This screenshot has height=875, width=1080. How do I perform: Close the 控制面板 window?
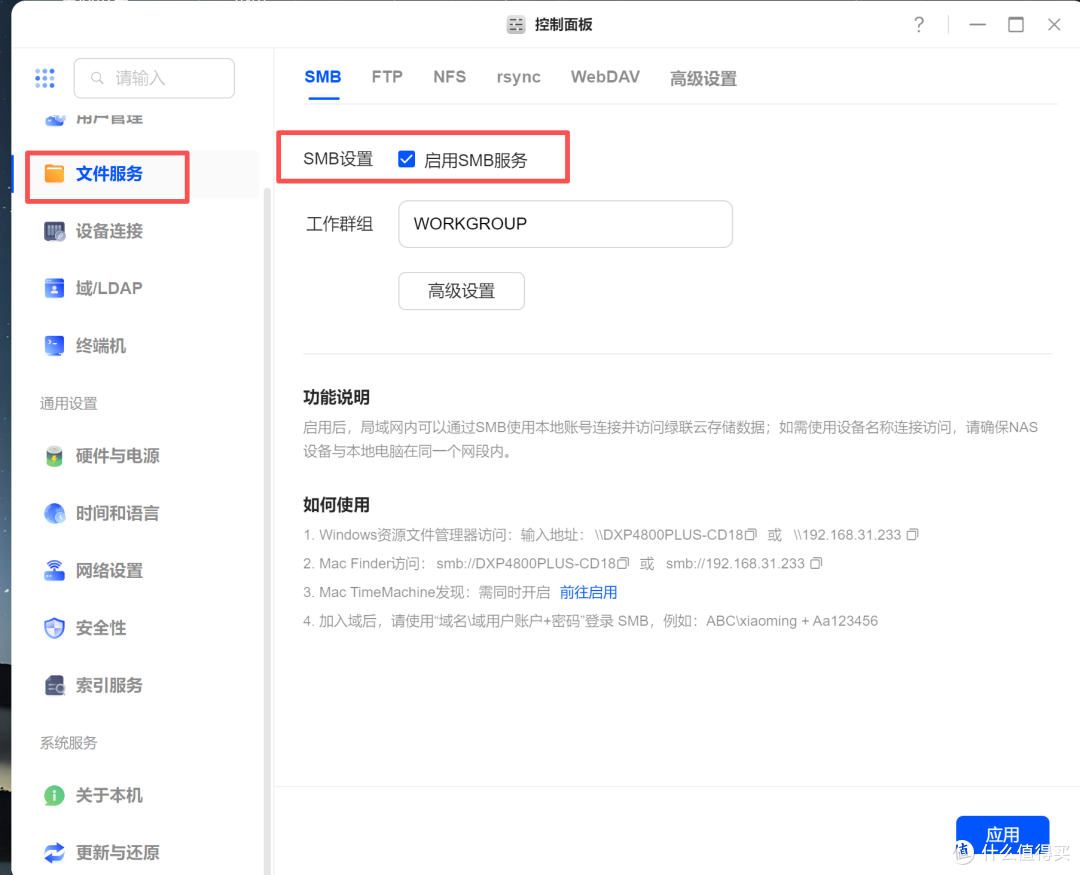tap(1054, 25)
